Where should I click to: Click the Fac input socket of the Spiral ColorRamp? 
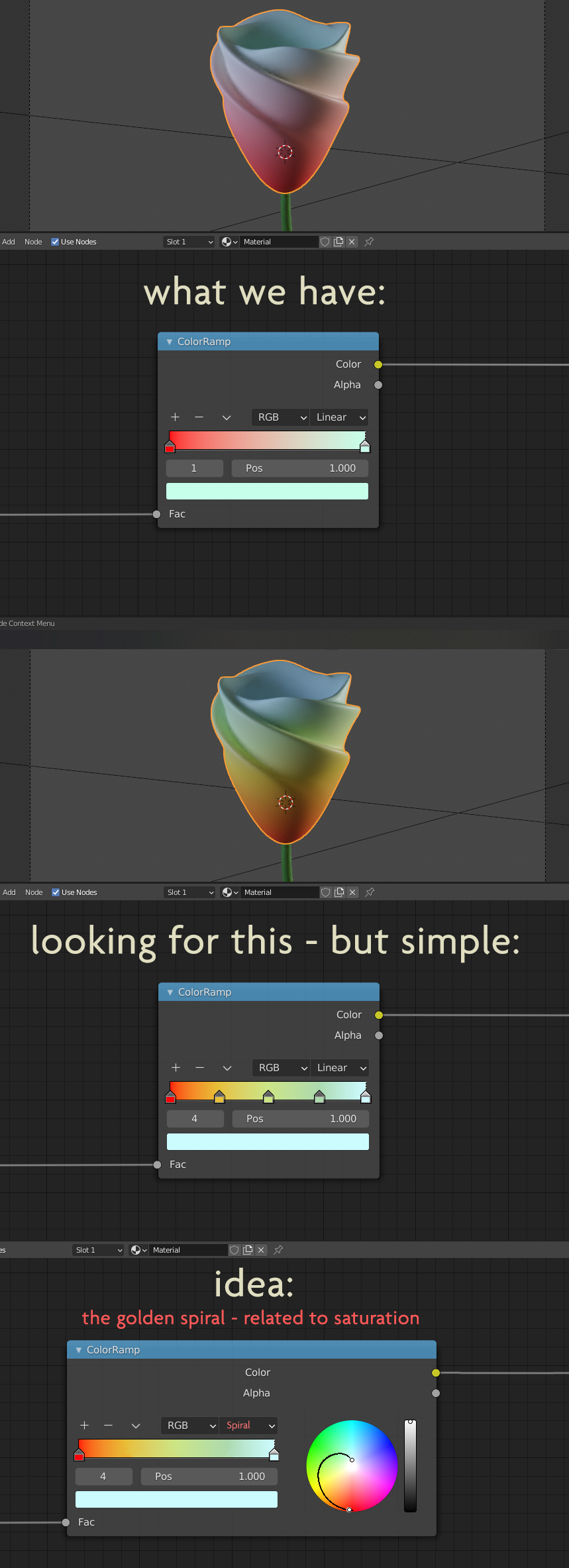coord(66,1522)
